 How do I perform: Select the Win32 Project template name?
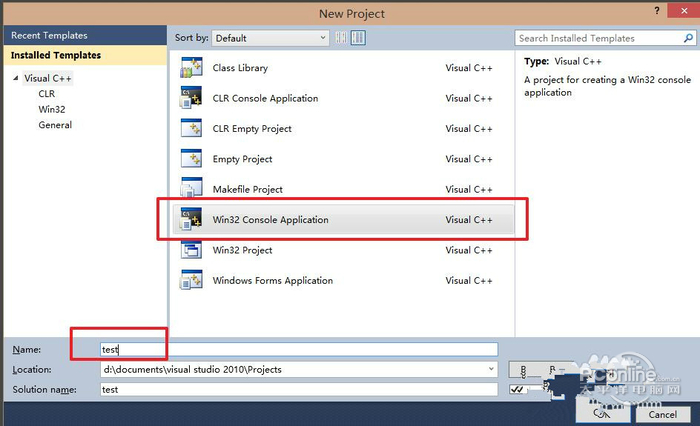click(x=242, y=250)
